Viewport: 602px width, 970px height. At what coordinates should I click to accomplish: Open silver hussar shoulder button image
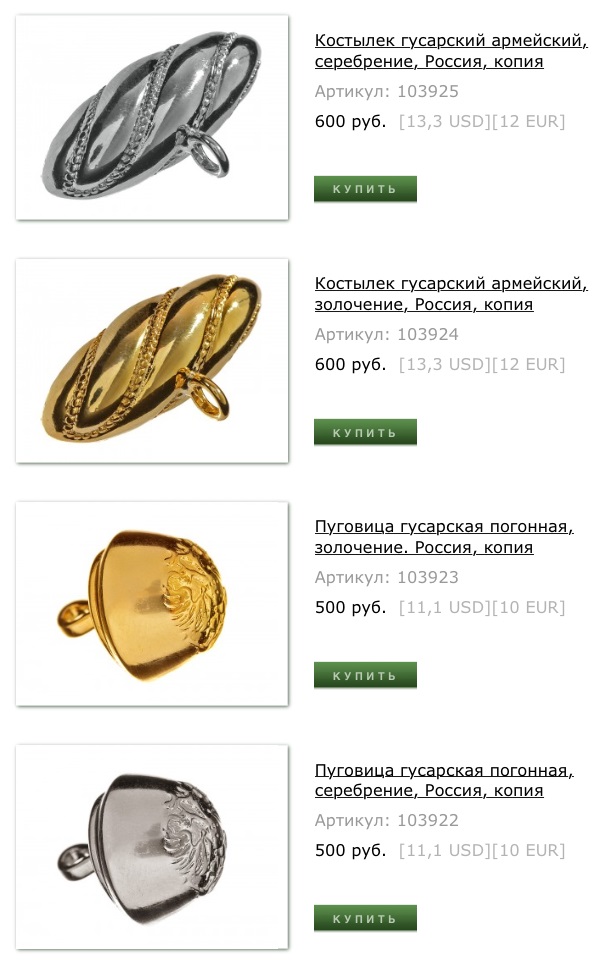152,846
